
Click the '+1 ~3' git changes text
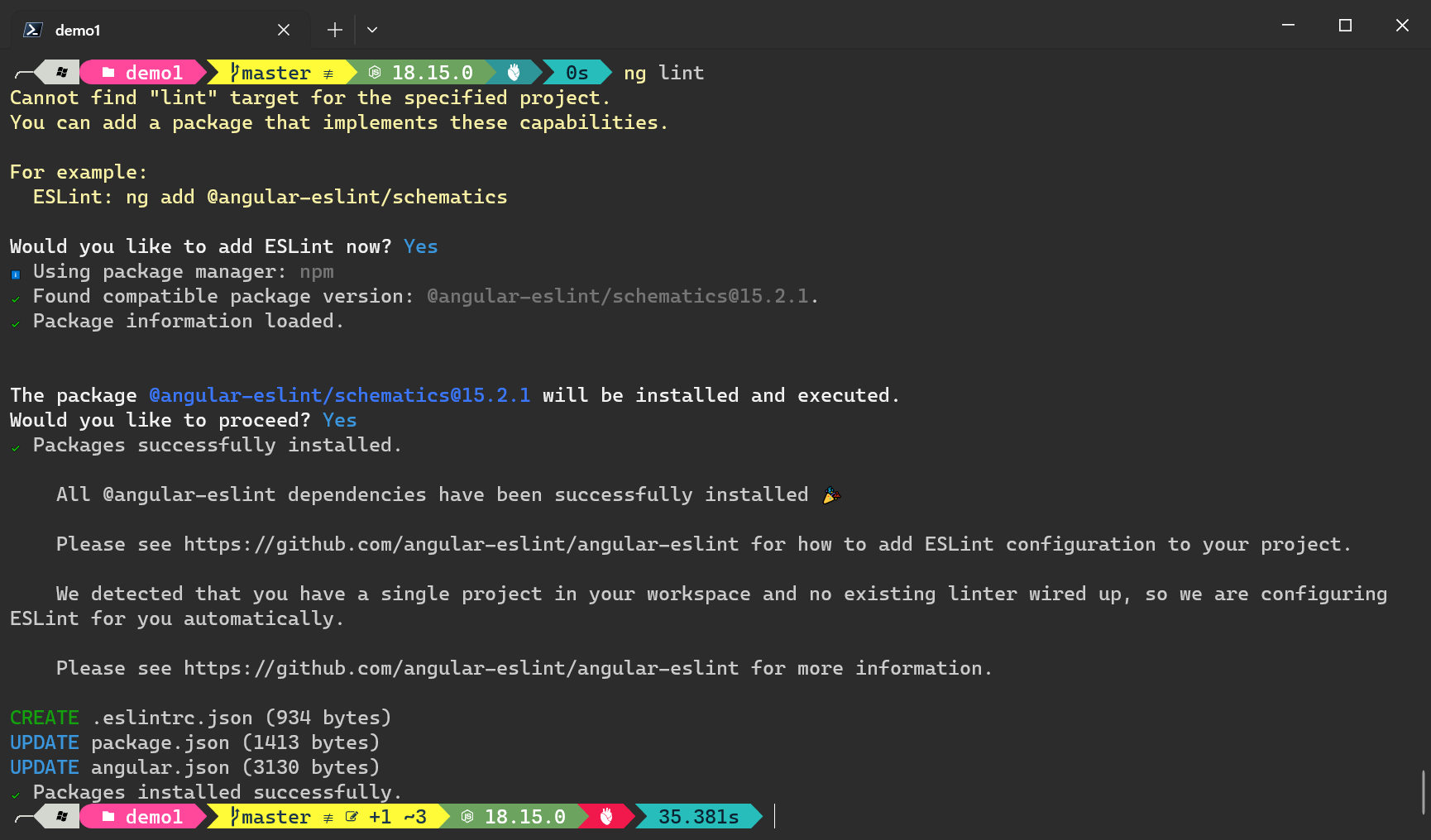coord(398,817)
